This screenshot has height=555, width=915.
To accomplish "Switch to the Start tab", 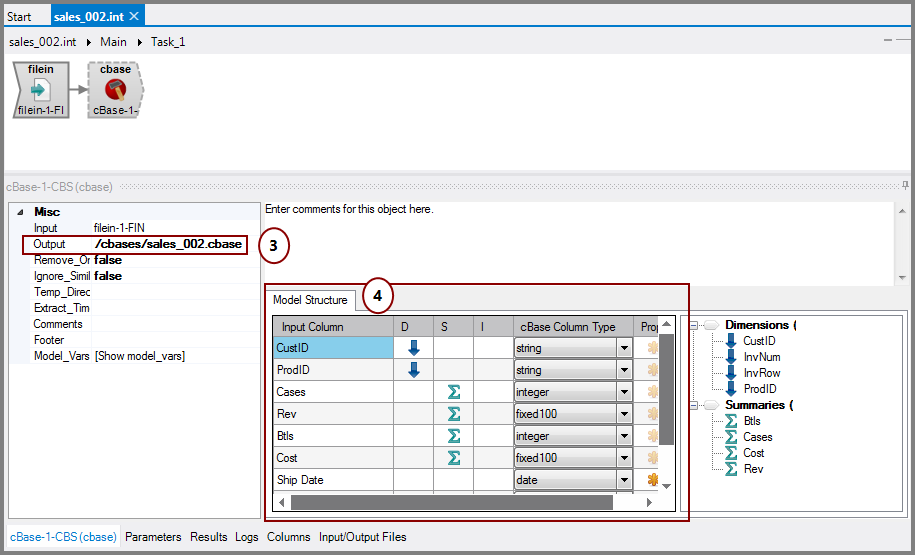I will pyautogui.click(x=19, y=16).
